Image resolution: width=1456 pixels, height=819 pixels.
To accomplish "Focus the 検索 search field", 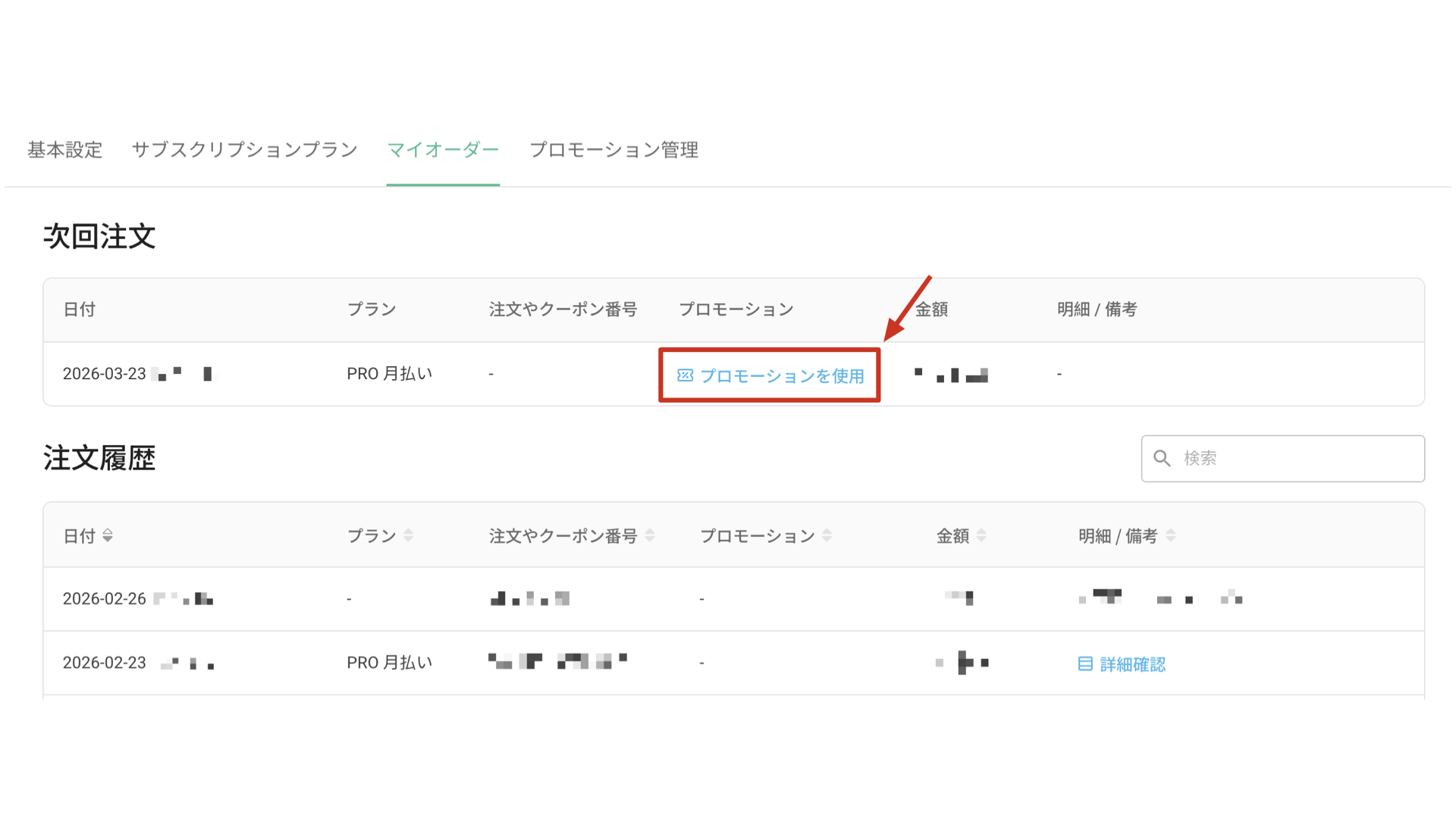I will (x=1282, y=458).
